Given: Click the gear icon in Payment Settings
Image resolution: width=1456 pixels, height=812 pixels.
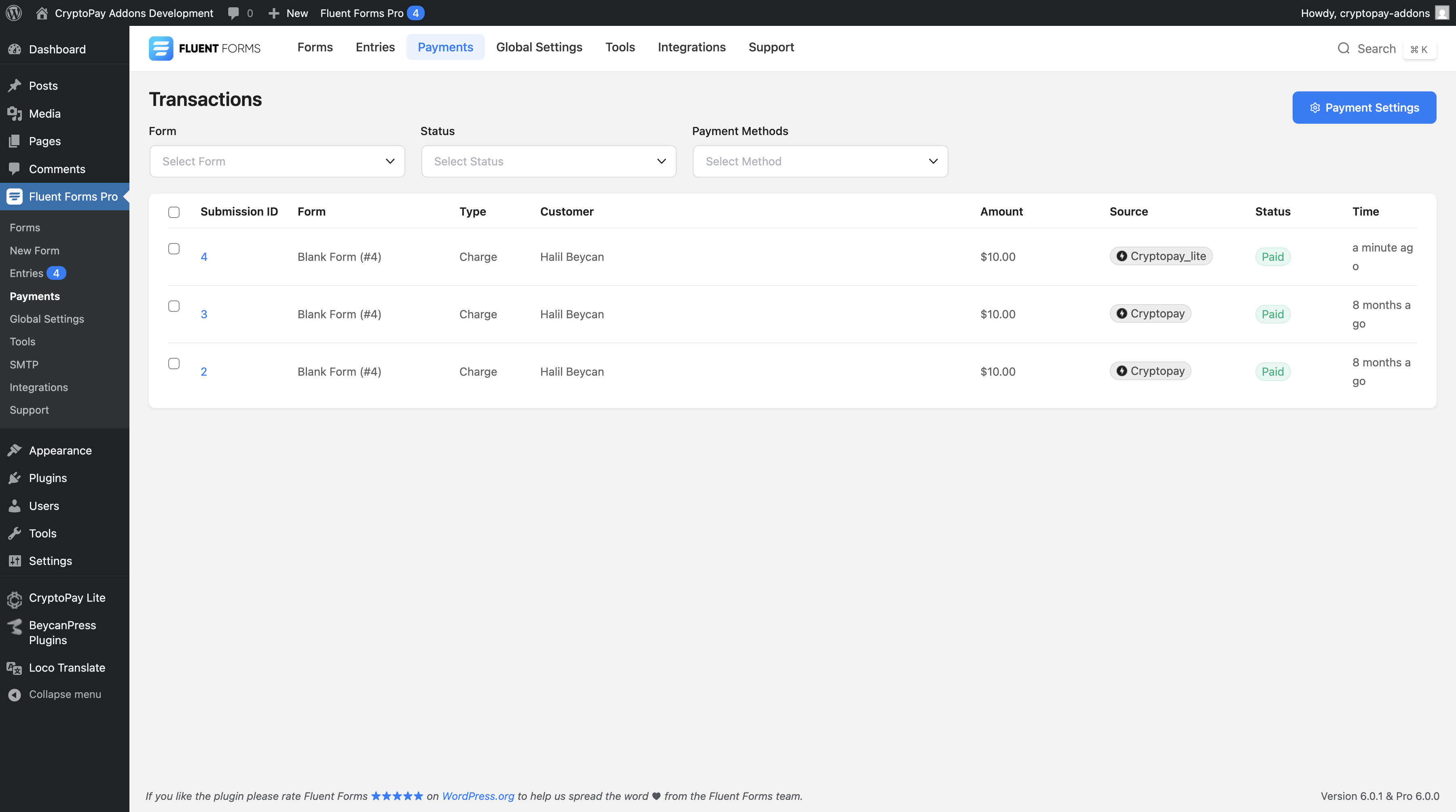Looking at the screenshot, I should tap(1315, 108).
